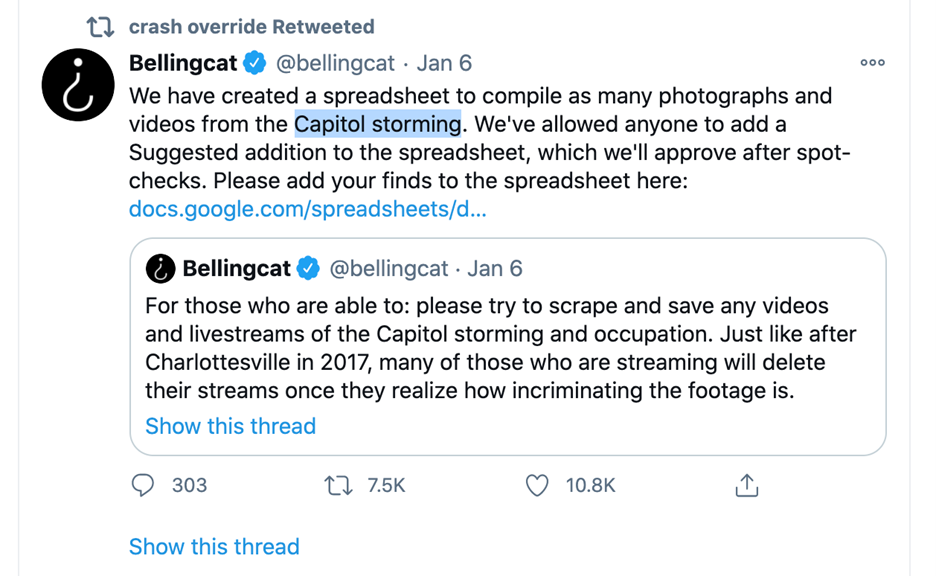The height and width of the screenshot is (576, 936).
Task: Open the three-dot more options menu
Action: [x=872, y=63]
